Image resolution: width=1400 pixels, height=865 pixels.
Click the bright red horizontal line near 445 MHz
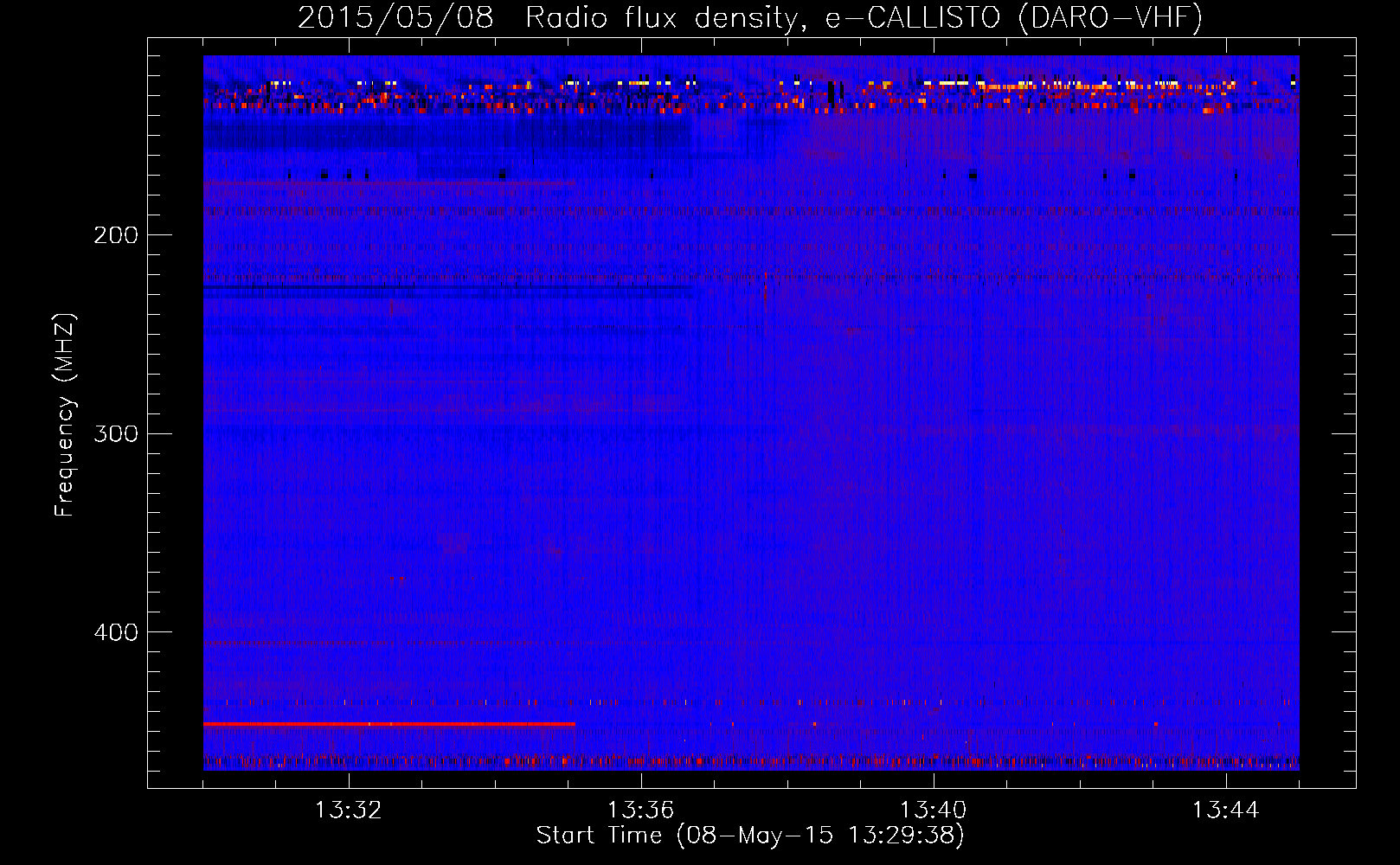click(x=389, y=723)
